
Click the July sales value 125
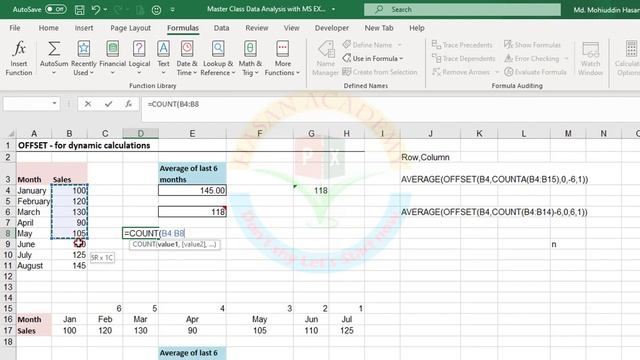pos(69,255)
